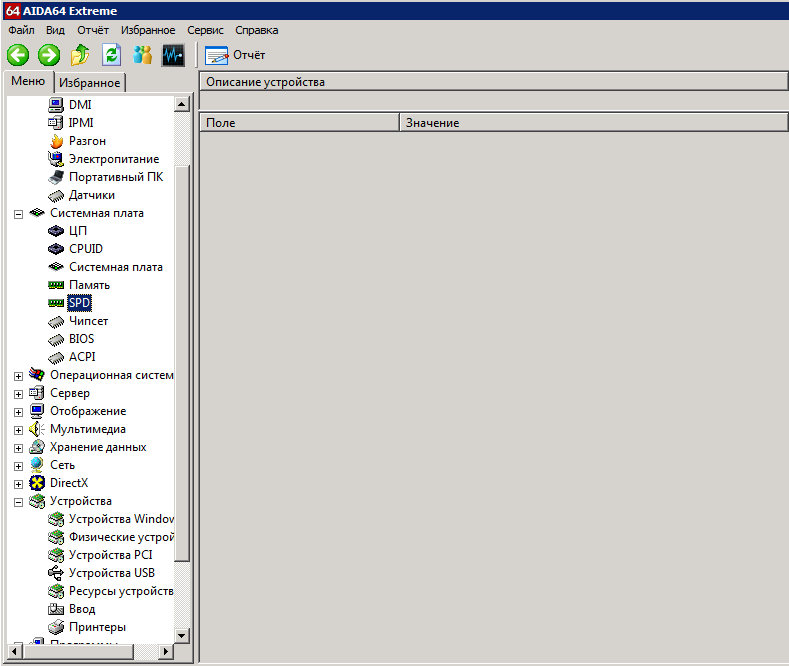Image resolution: width=789 pixels, height=666 pixels.
Task: Expand the Сервер node
Action: (18, 394)
